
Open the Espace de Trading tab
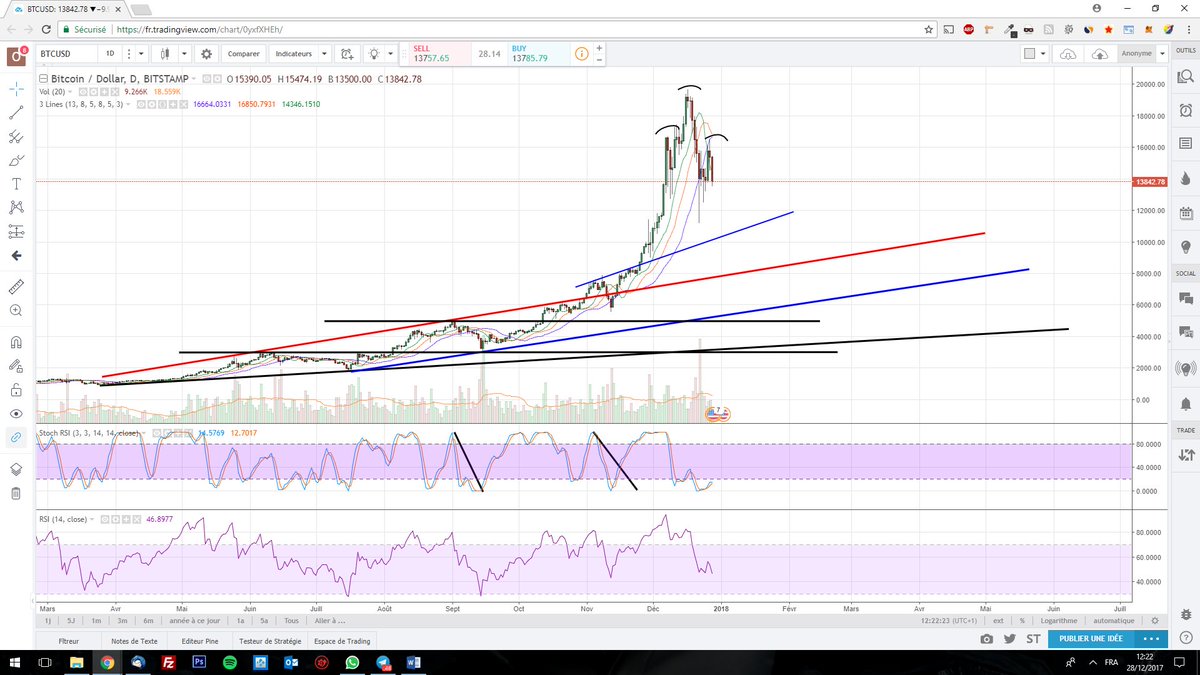click(342, 641)
